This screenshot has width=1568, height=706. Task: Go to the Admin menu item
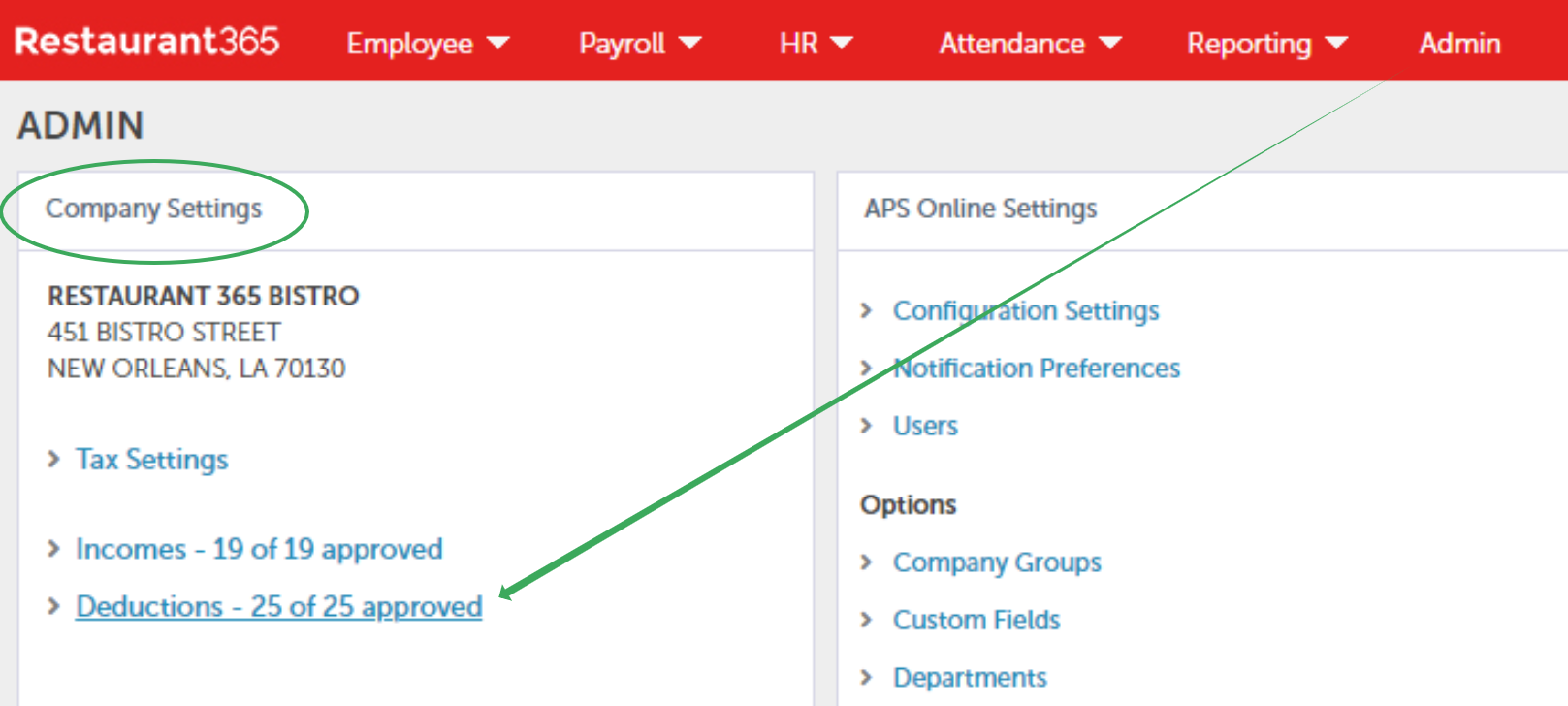tap(1459, 44)
